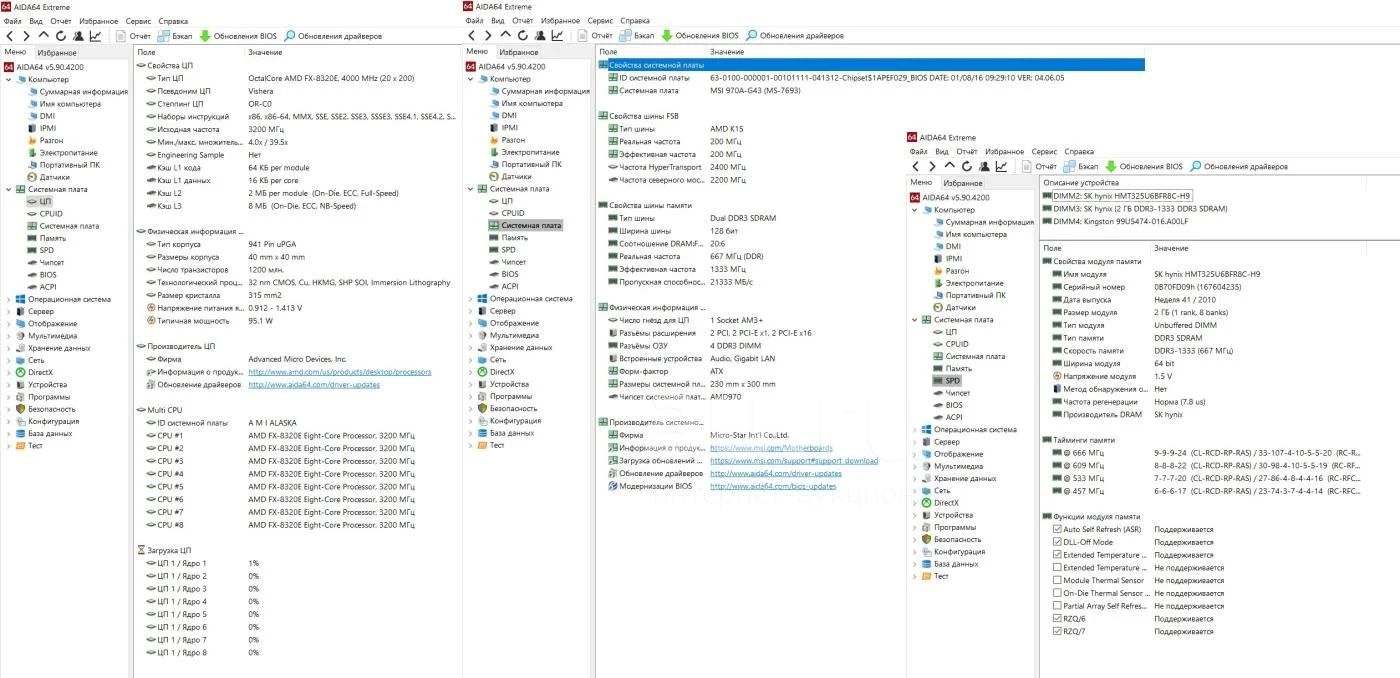Click the user silhouette icon in the CPU window toolbar

[78, 36]
